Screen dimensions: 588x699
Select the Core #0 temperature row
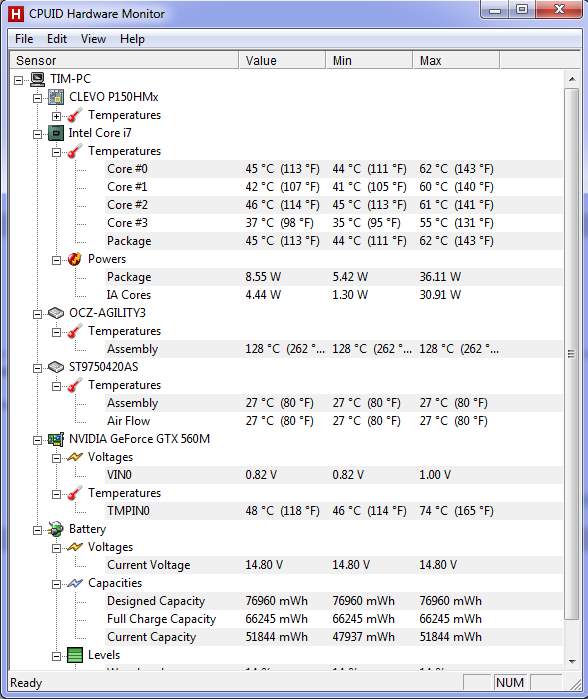tap(334, 169)
